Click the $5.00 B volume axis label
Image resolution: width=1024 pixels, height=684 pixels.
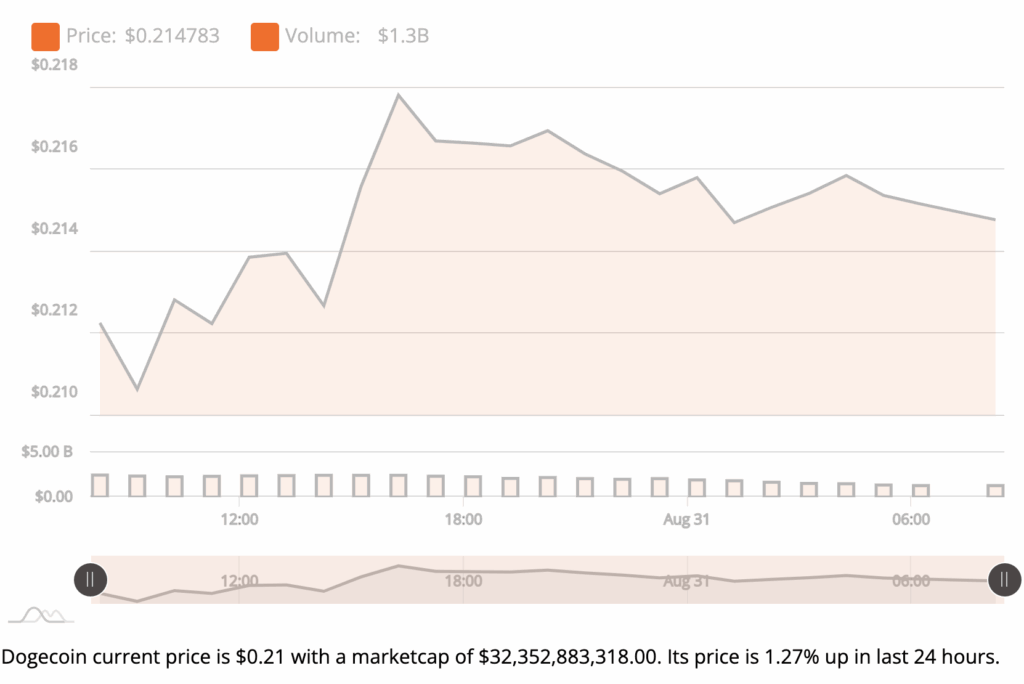[47, 451]
